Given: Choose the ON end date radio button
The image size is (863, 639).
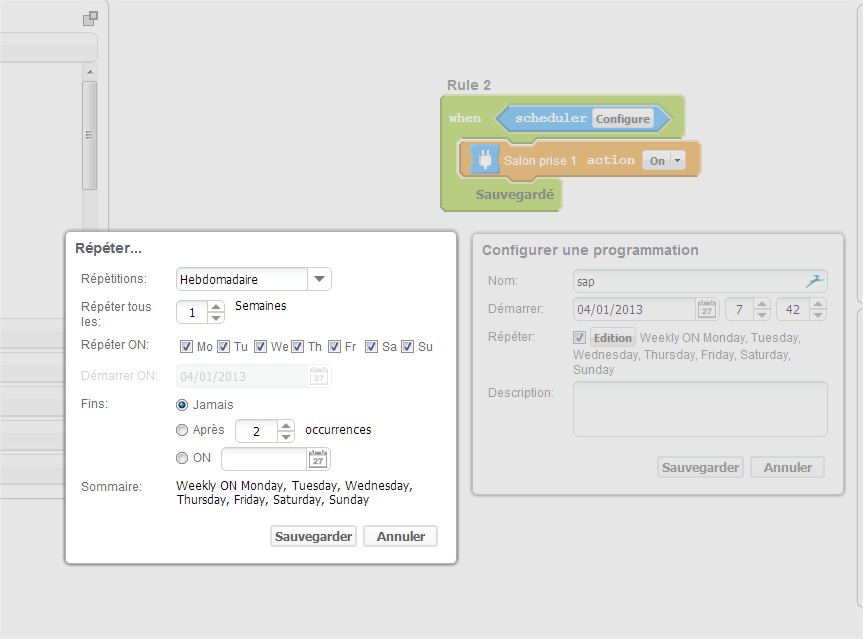Looking at the screenshot, I should point(182,459).
